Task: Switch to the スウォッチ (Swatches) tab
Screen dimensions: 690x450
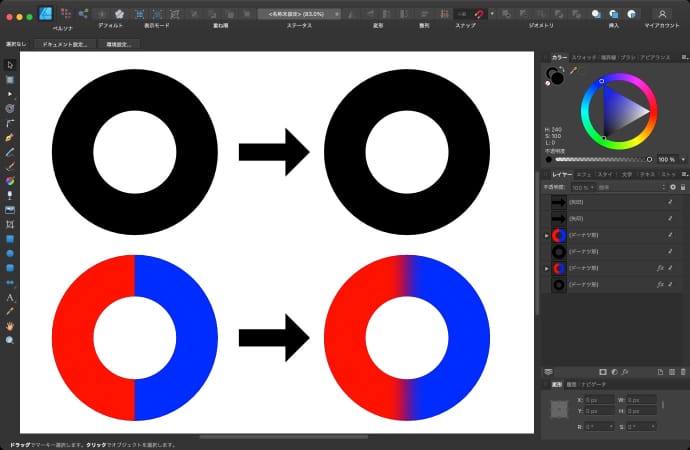Action: pos(585,57)
